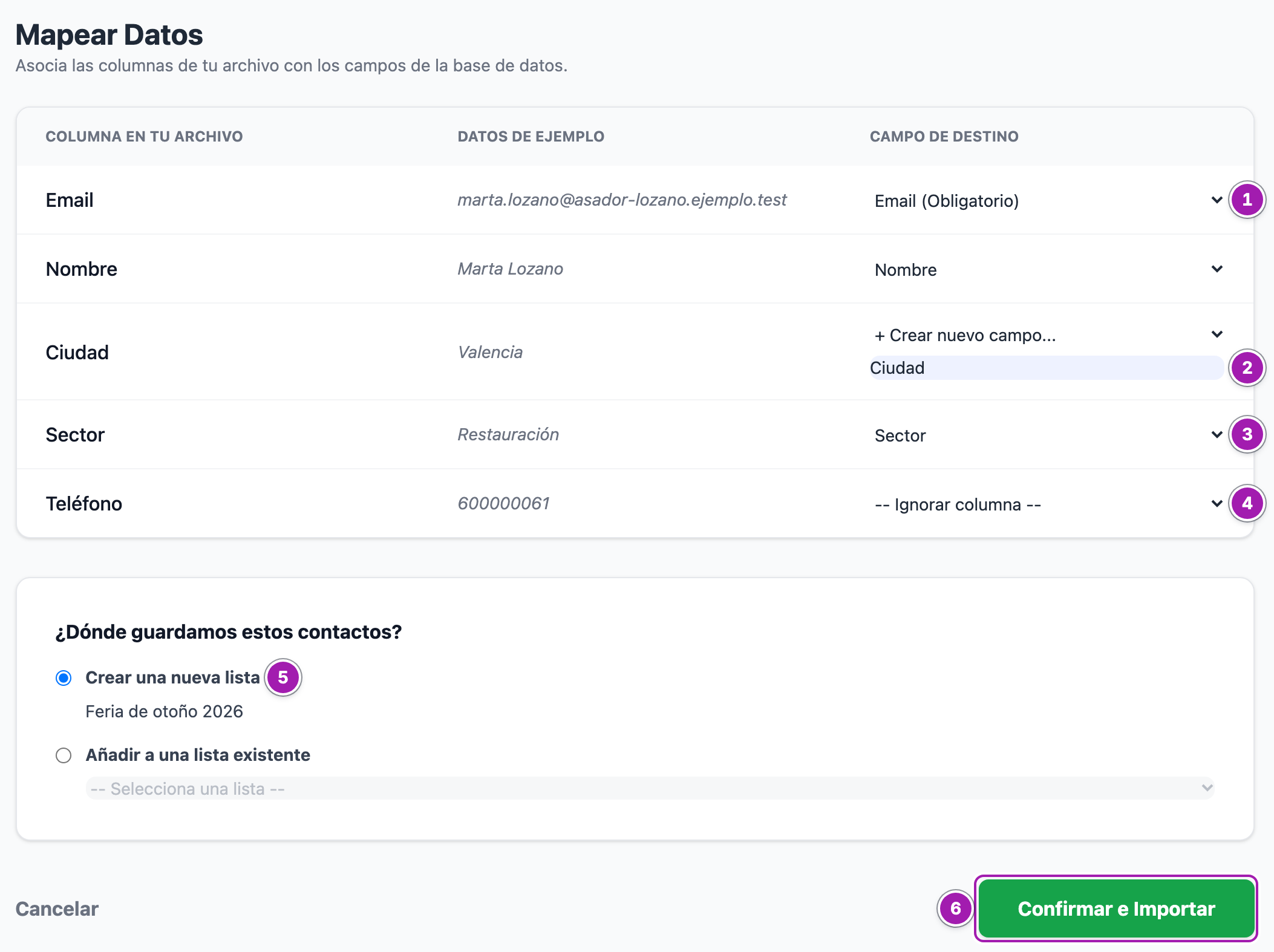Open the Nombre destination field dropdown
1274x952 pixels.
coord(1048,270)
